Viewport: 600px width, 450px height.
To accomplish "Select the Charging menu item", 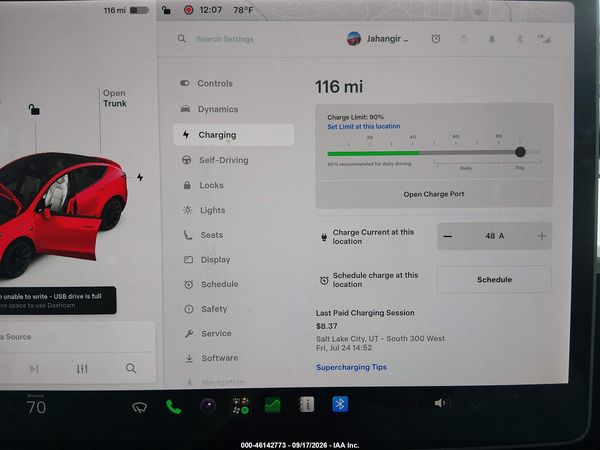I will tap(234, 135).
